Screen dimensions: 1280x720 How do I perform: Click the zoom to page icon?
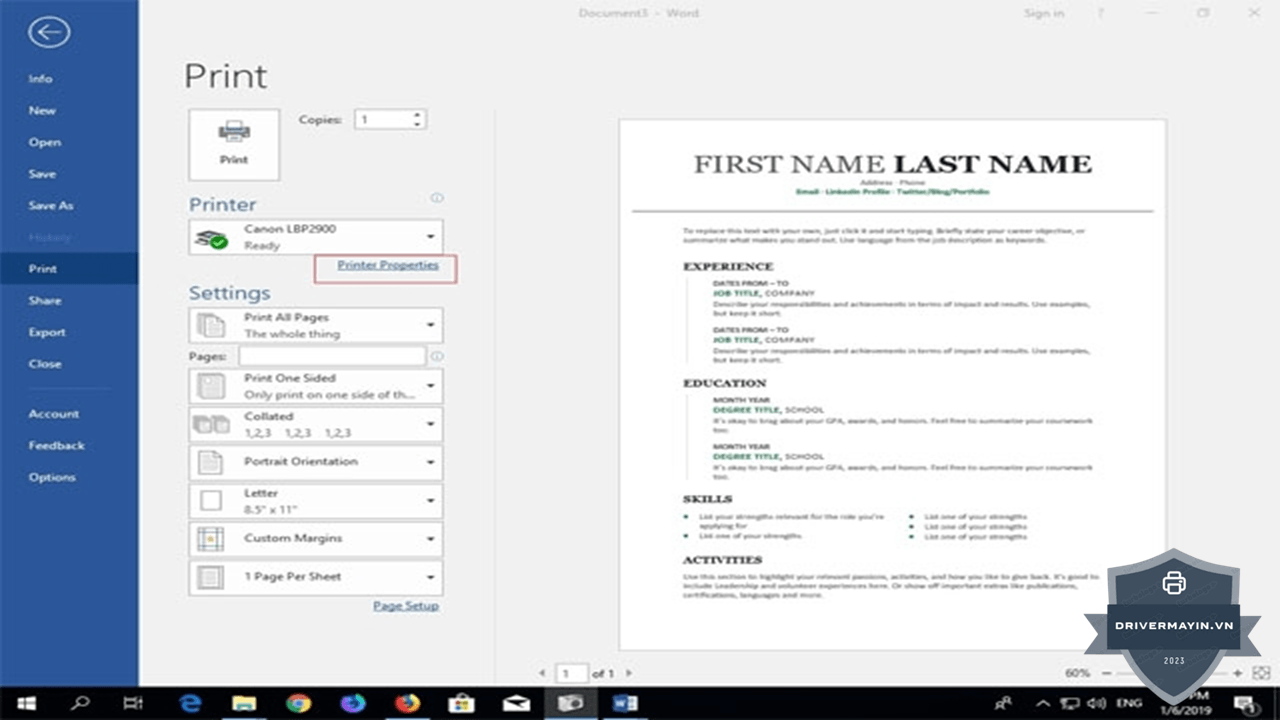(1261, 673)
